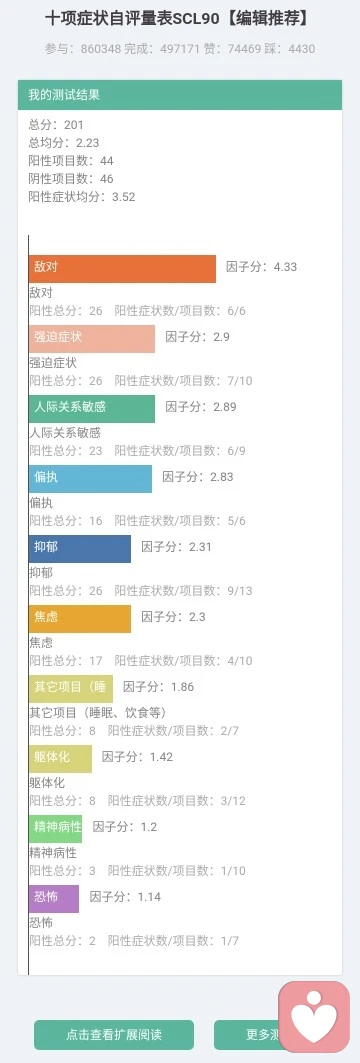This screenshot has height=1063, width=360.
Task: Select the 躯体化 bar
Action: [60, 759]
